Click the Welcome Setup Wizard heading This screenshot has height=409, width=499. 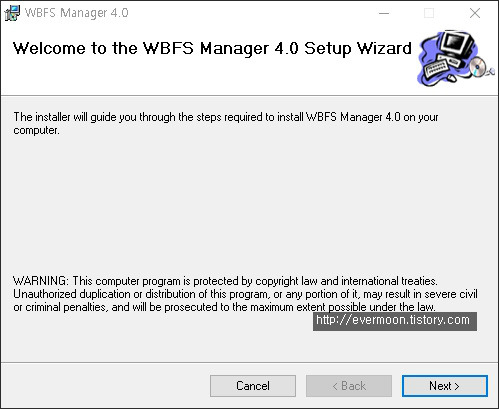(x=212, y=48)
